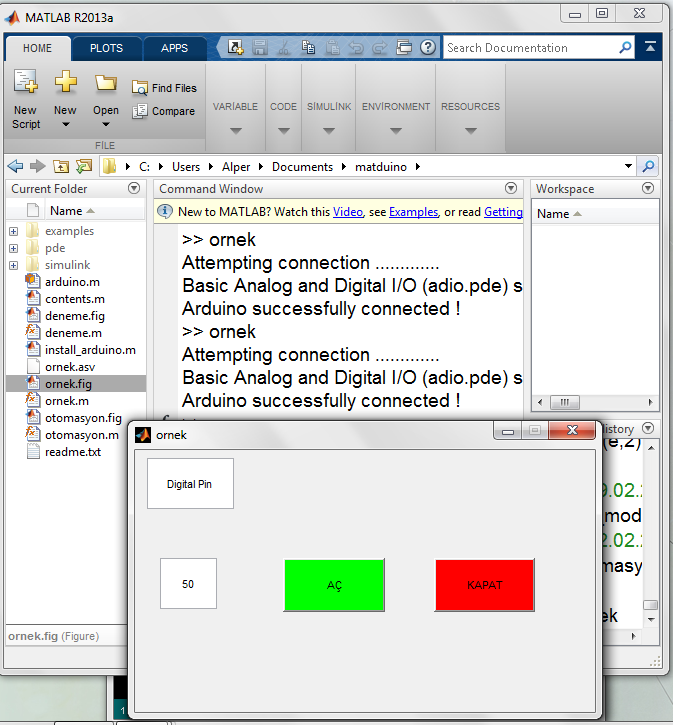The height and width of the screenshot is (725, 673).
Task: Collapse the toolstrip with the top-right arrow
Action: coord(650,47)
